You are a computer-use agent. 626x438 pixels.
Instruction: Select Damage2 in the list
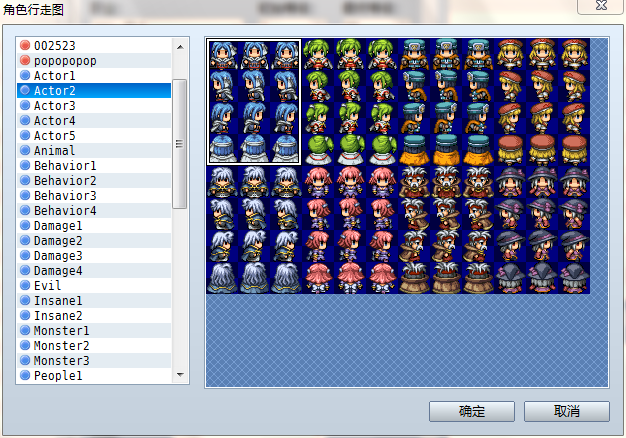(94, 241)
